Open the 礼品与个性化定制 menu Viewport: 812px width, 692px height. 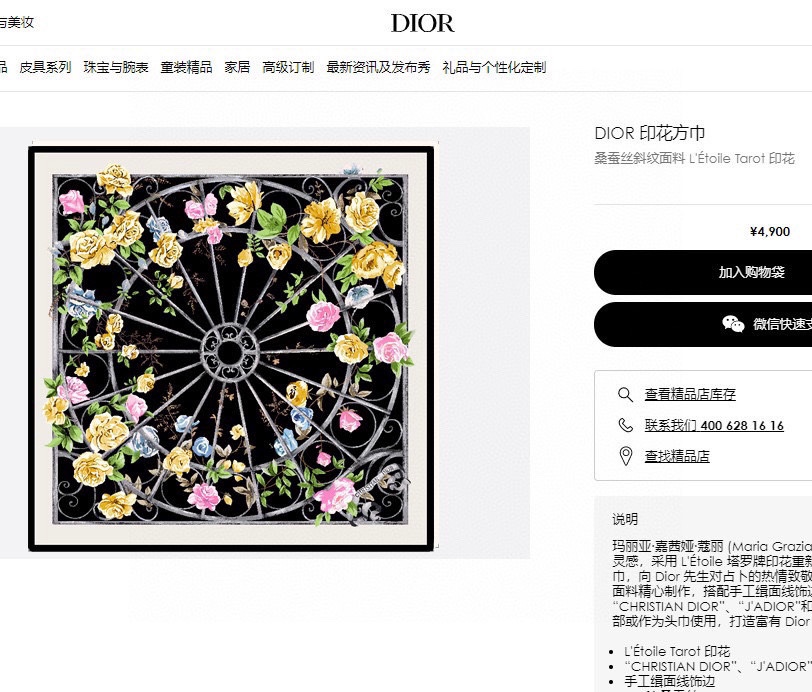tap(494, 67)
